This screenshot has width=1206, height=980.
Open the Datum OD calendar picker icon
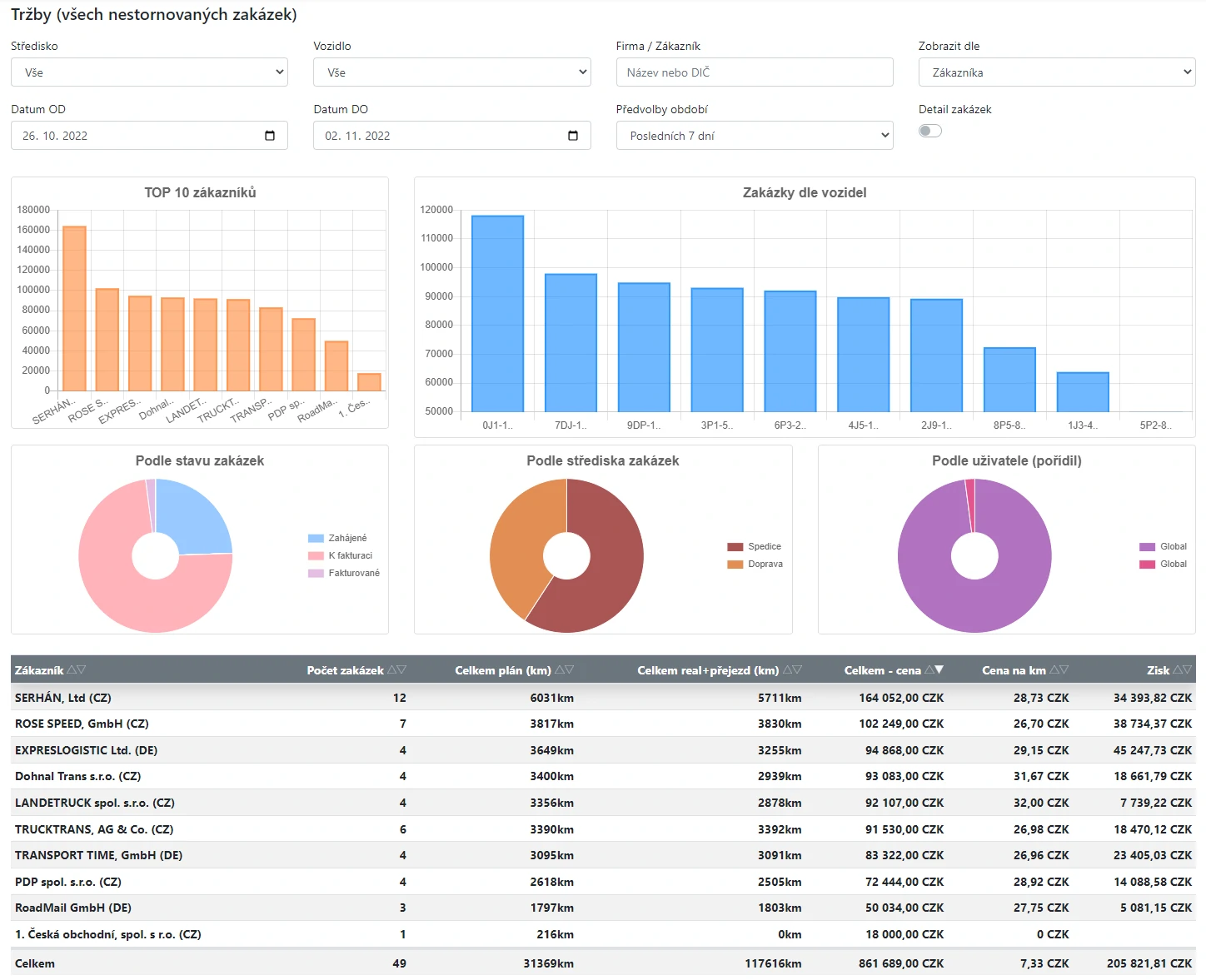(x=270, y=136)
